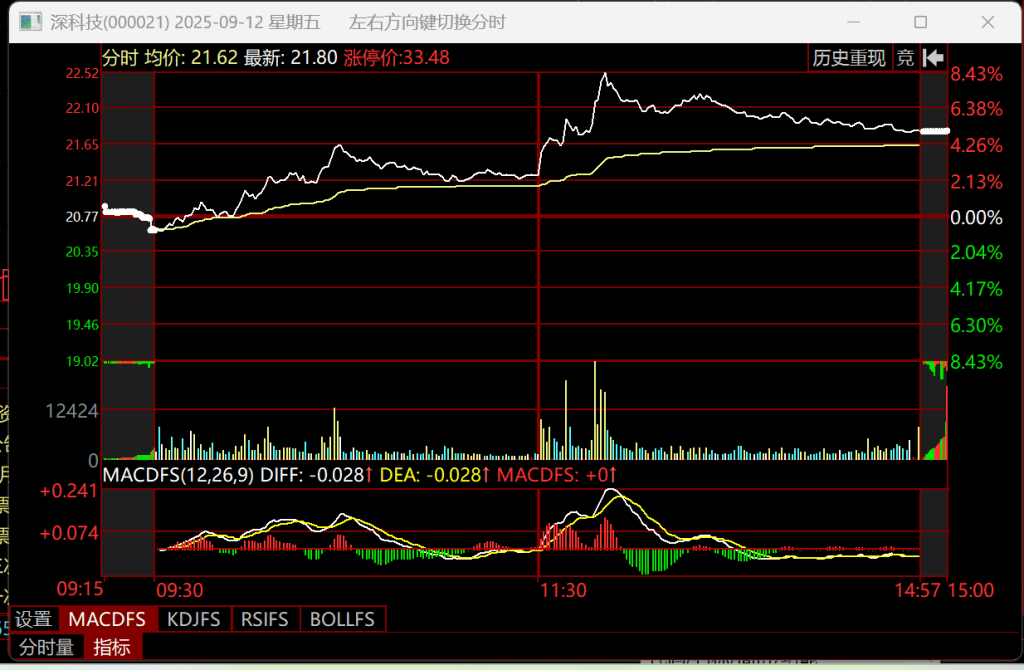Switch to the MACDFS indicator tab
The image size is (1024, 670).
coord(107,620)
